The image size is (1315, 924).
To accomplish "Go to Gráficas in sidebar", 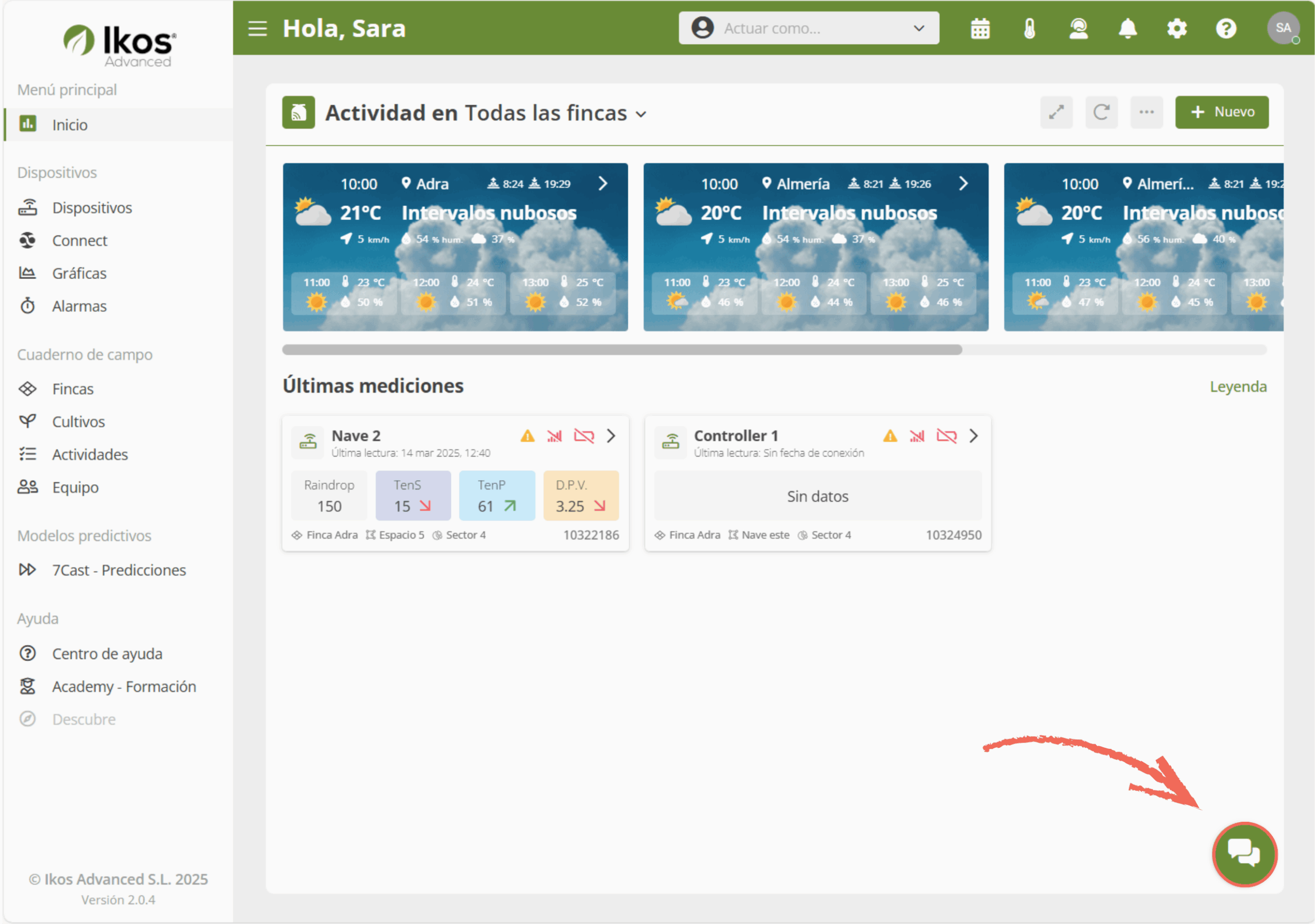I will pos(79,273).
